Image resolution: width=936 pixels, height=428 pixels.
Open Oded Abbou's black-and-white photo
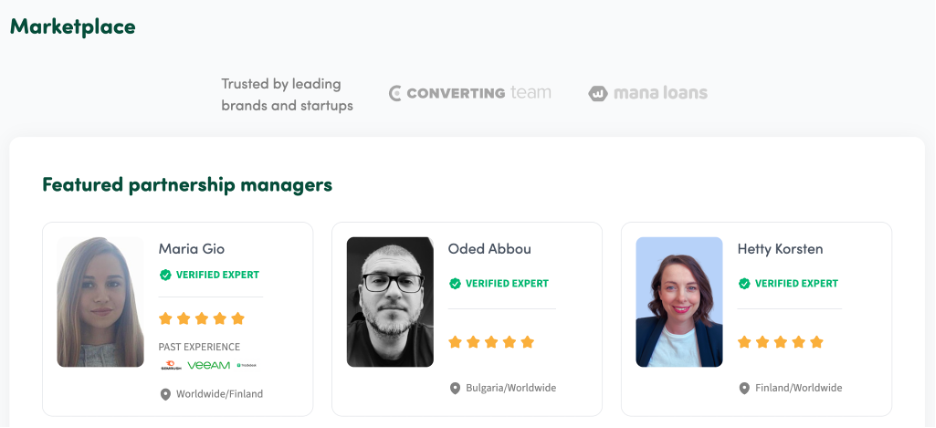[390, 302]
